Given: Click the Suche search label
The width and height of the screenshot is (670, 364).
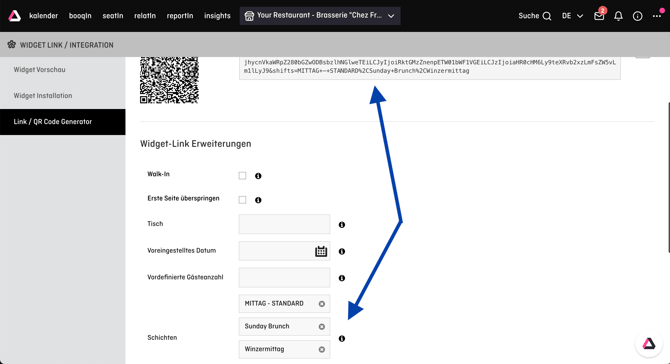Looking at the screenshot, I should point(529,16).
